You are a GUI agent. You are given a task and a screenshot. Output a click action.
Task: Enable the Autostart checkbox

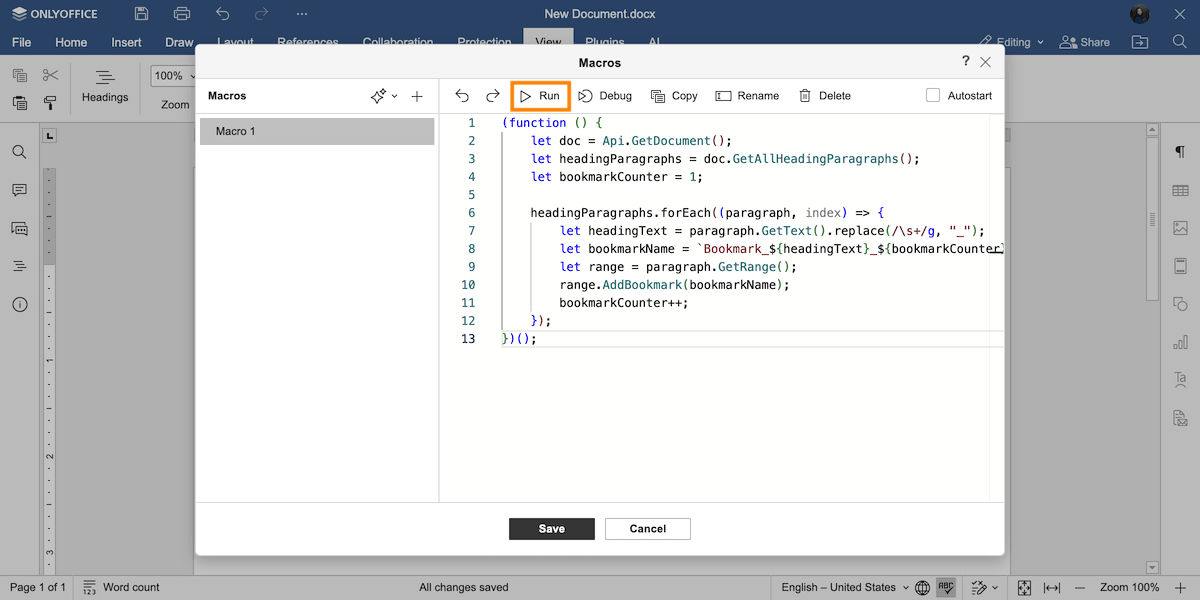point(933,96)
